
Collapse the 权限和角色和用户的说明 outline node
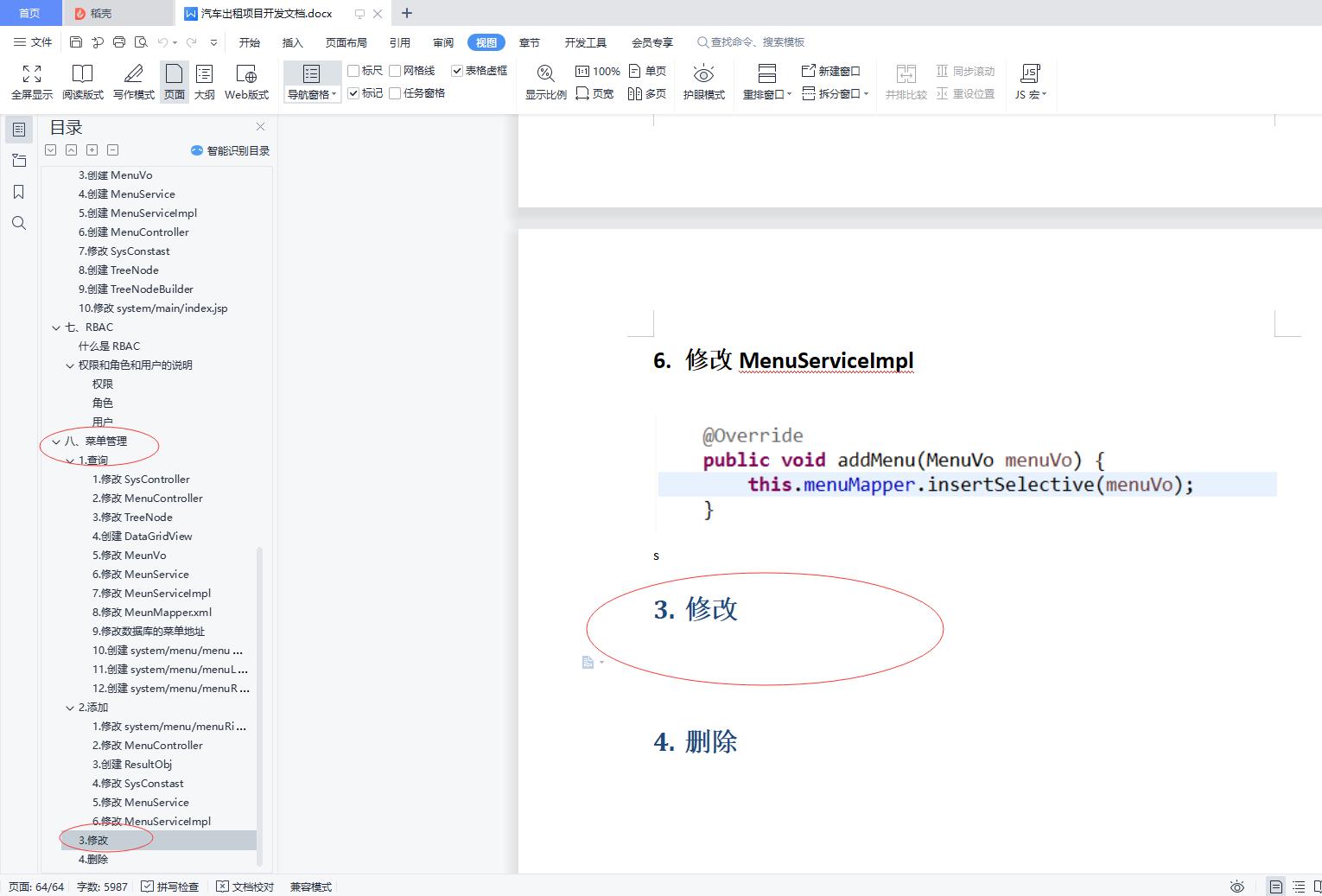tap(70, 365)
